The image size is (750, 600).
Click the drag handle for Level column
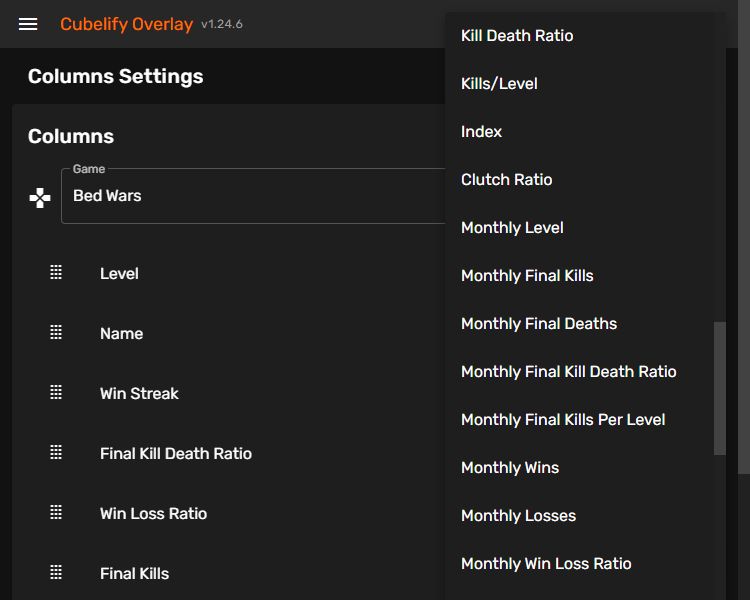tap(56, 273)
